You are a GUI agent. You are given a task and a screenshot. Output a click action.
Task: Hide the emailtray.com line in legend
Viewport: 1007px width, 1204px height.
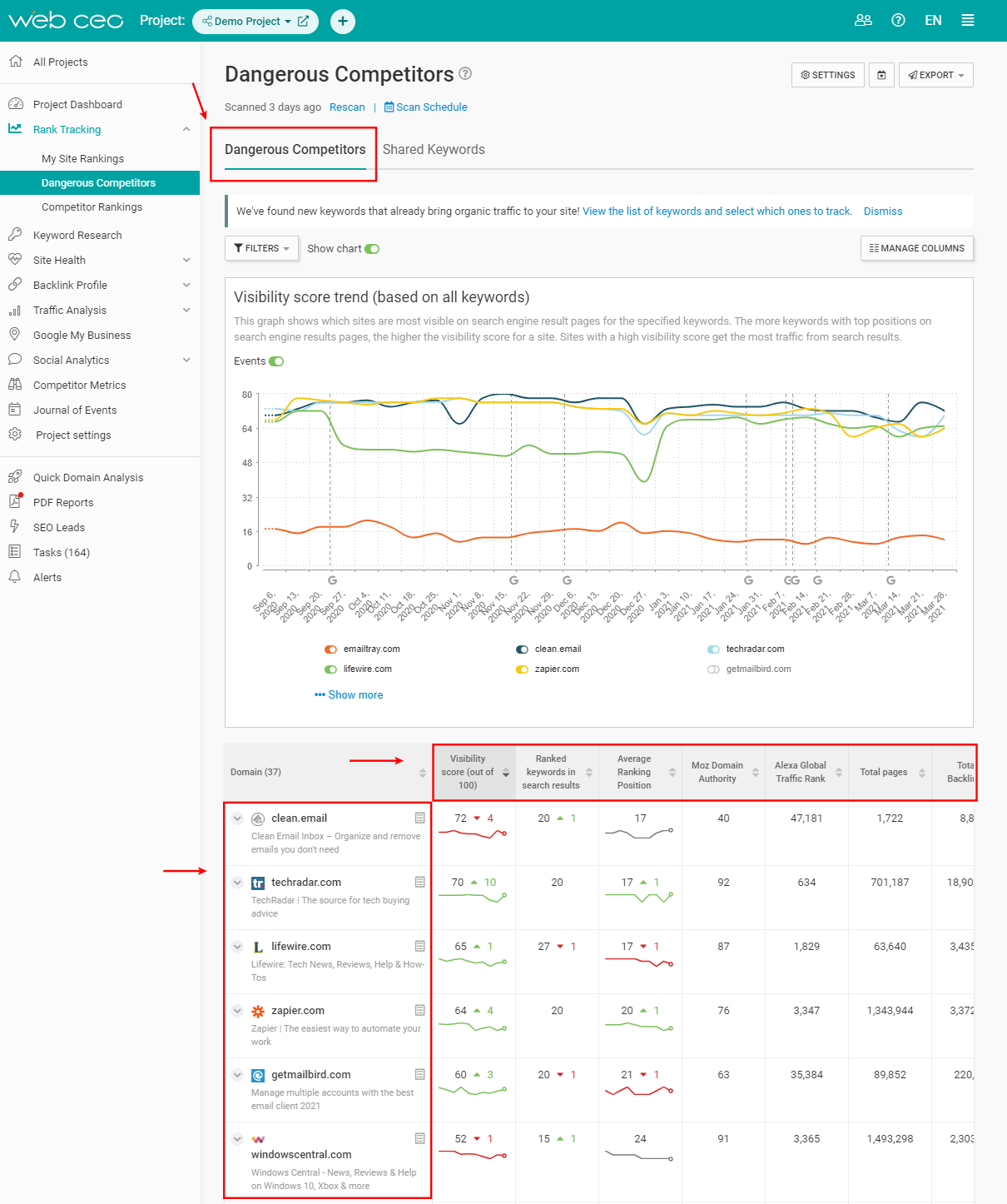coord(330,649)
